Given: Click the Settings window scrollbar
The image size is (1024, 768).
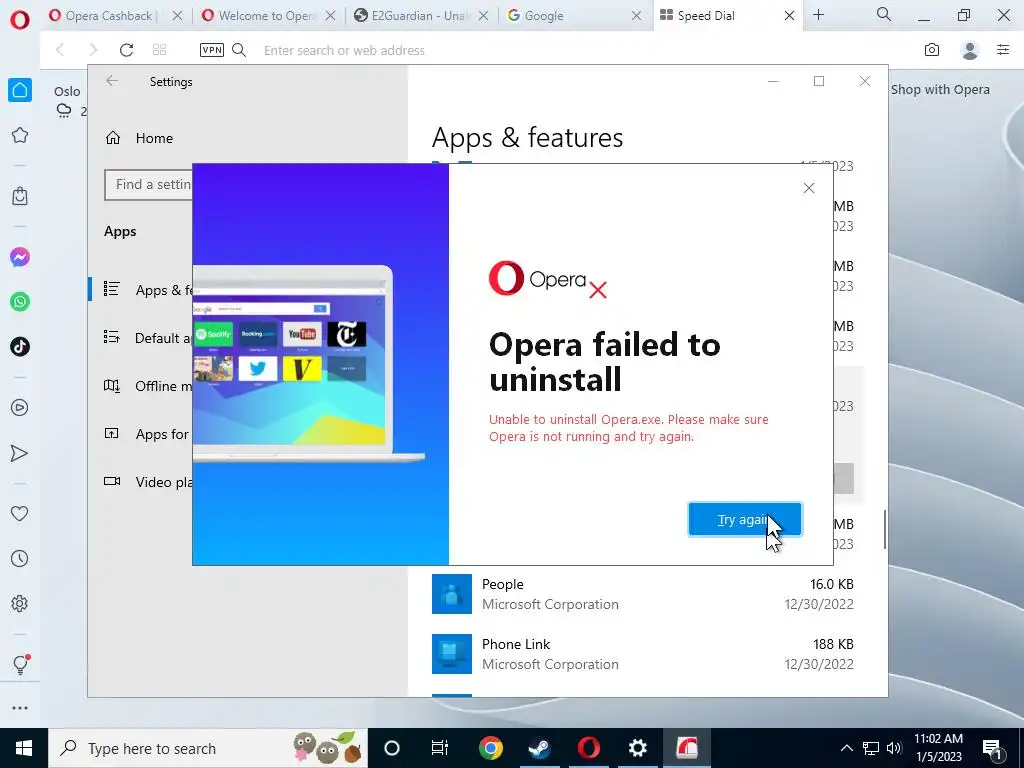Looking at the screenshot, I should [884, 530].
